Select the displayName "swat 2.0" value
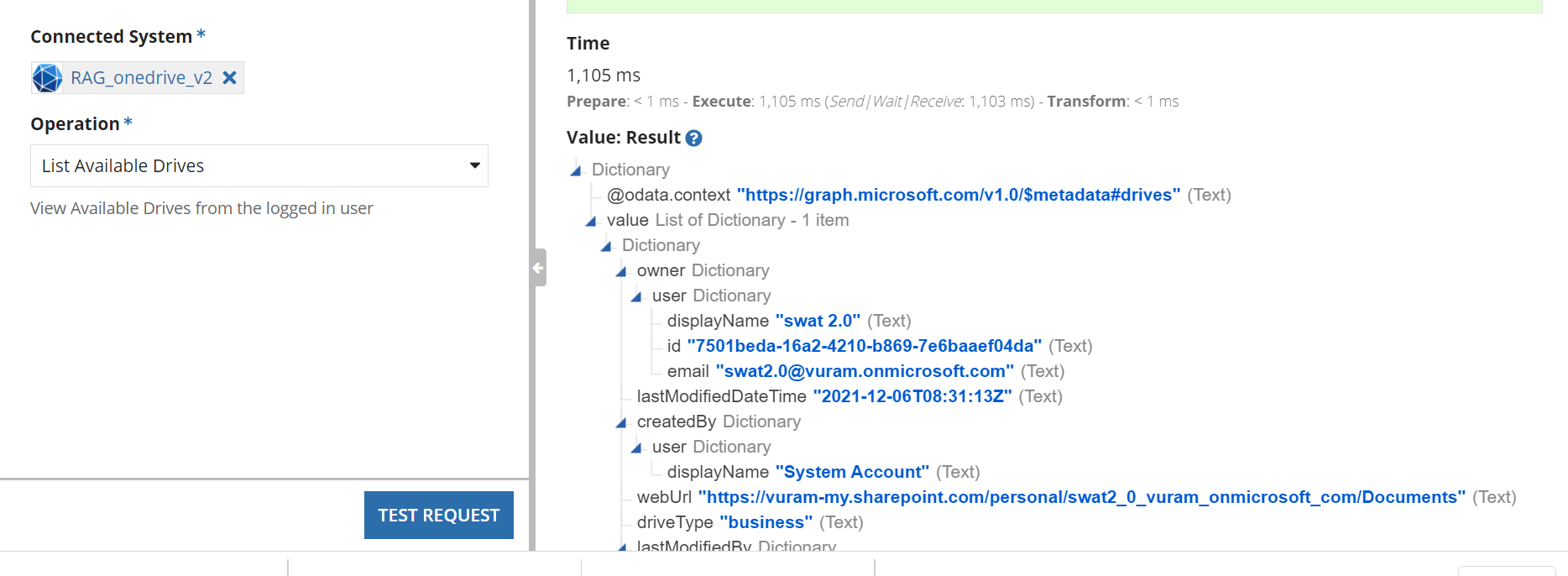 (818, 321)
